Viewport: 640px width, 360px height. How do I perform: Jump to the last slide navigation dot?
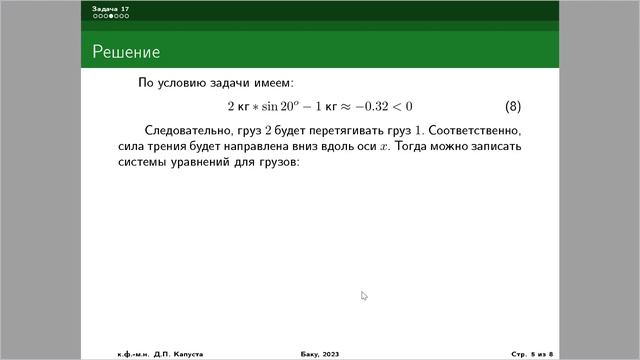click(127, 16)
